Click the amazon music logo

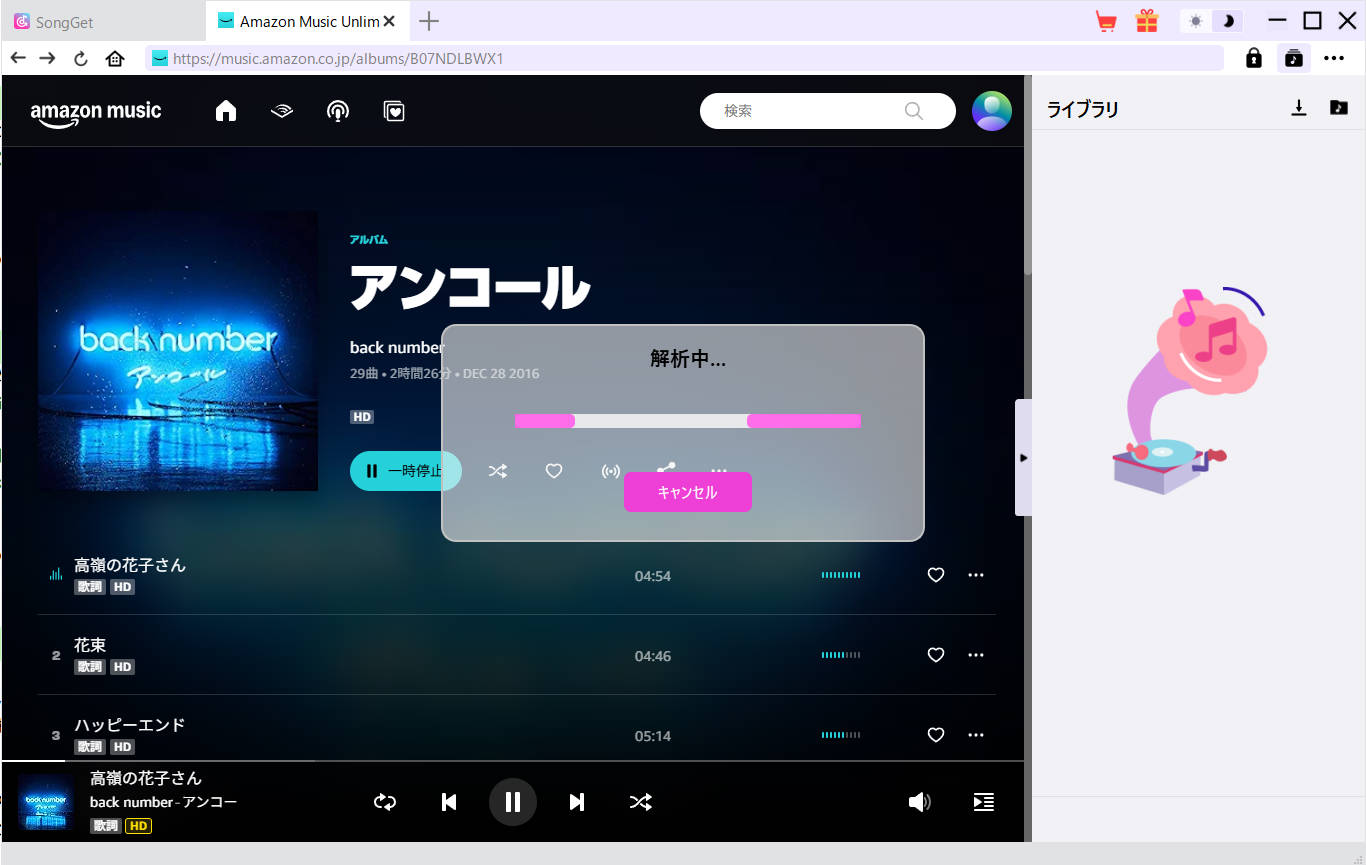click(96, 113)
